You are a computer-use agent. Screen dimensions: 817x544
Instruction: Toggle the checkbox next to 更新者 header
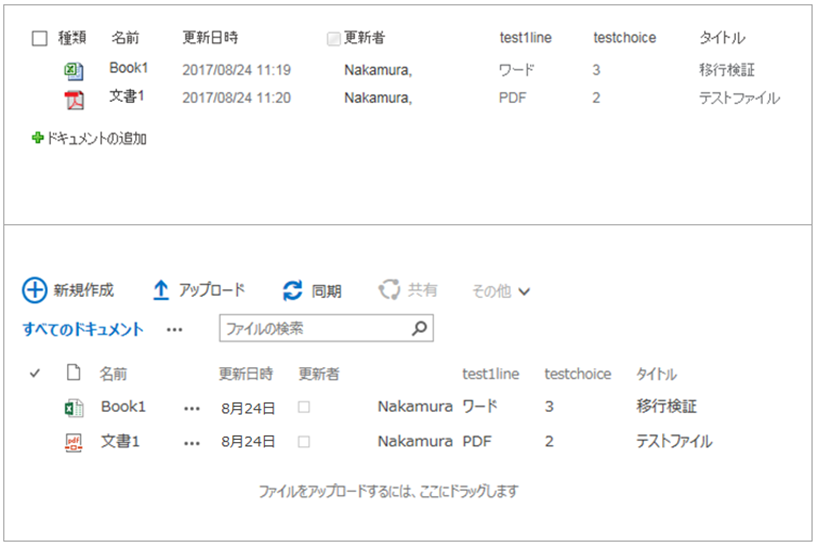point(334,39)
